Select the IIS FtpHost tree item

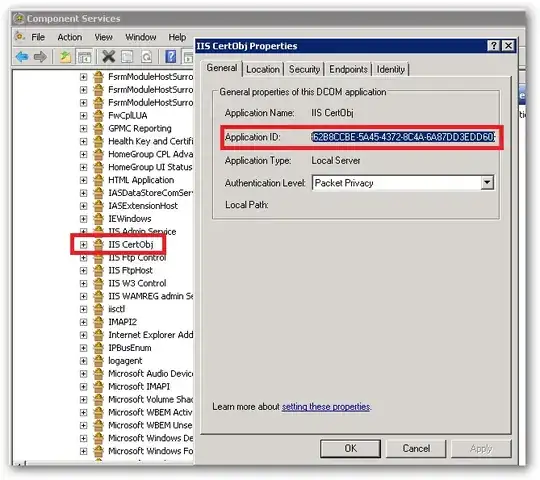[130, 270]
